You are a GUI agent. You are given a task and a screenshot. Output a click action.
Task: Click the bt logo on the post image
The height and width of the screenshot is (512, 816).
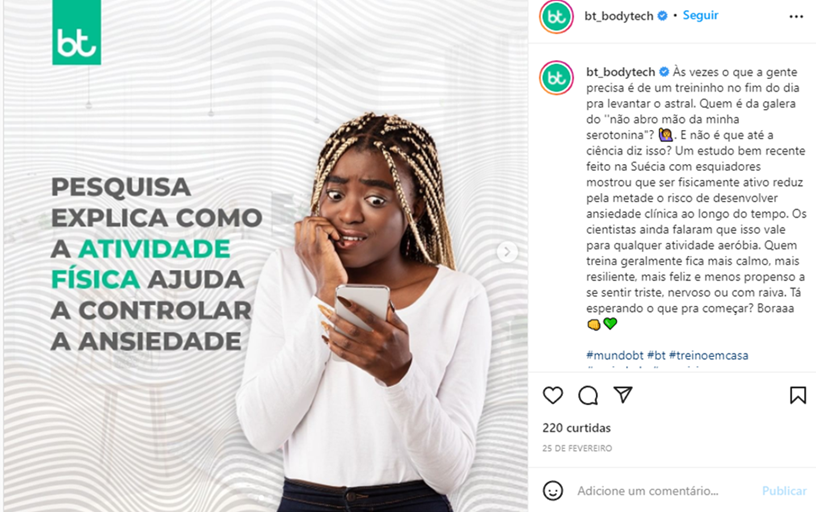tap(76, 32)
